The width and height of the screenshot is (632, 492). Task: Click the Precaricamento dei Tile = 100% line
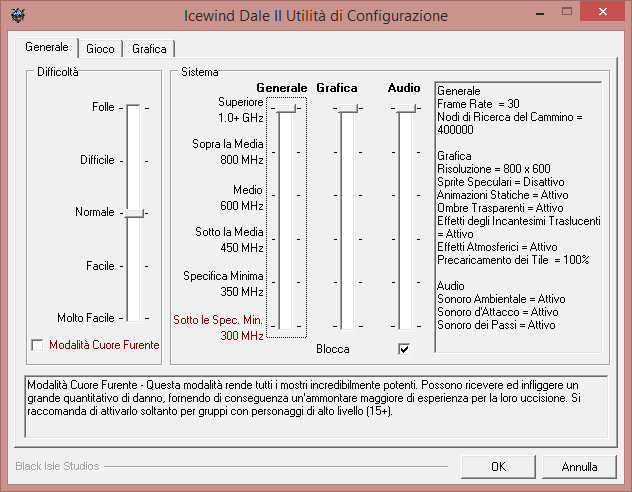(x=513, y=260)
